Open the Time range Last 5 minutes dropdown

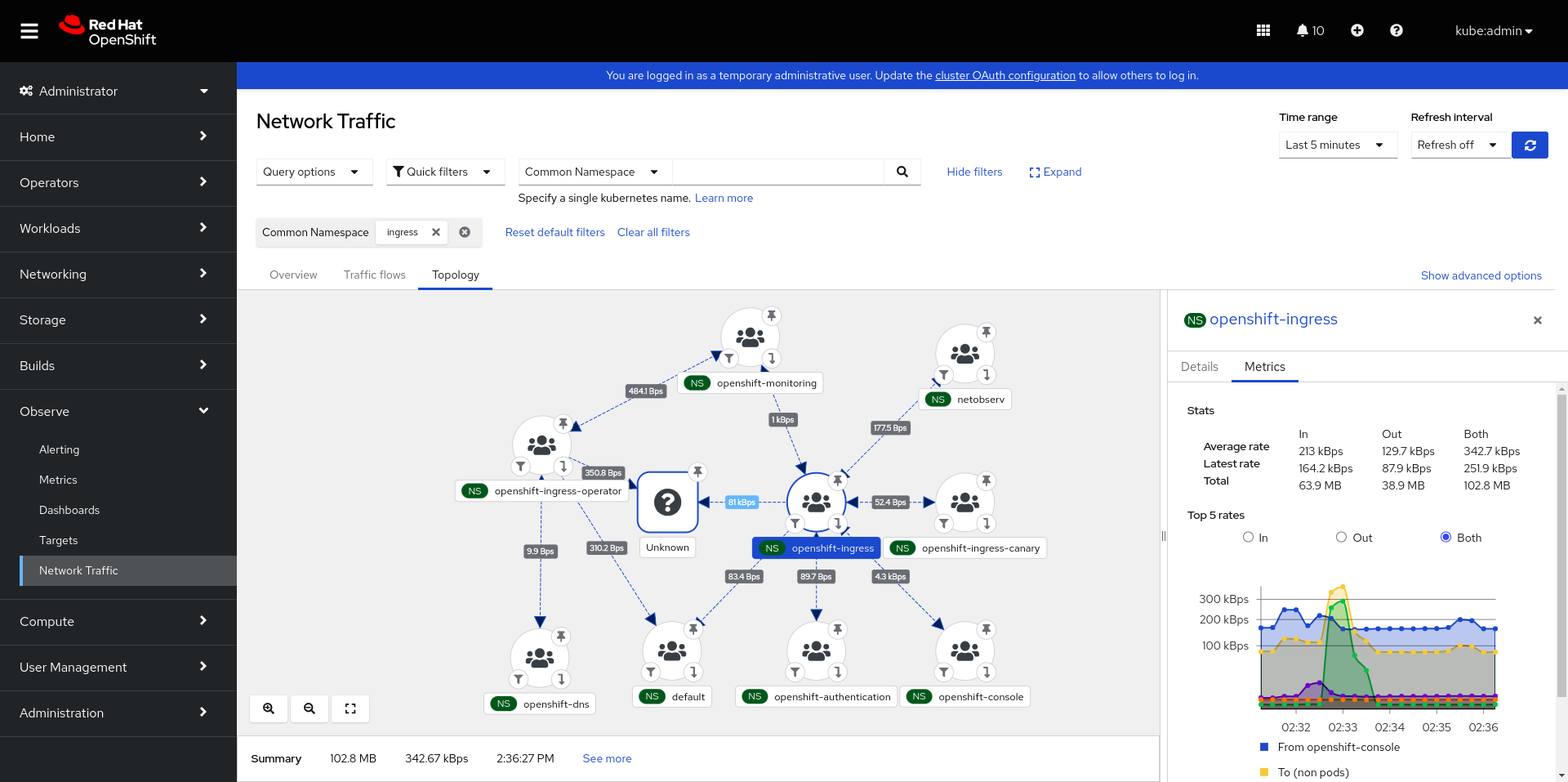click(x=1337, y=145)
